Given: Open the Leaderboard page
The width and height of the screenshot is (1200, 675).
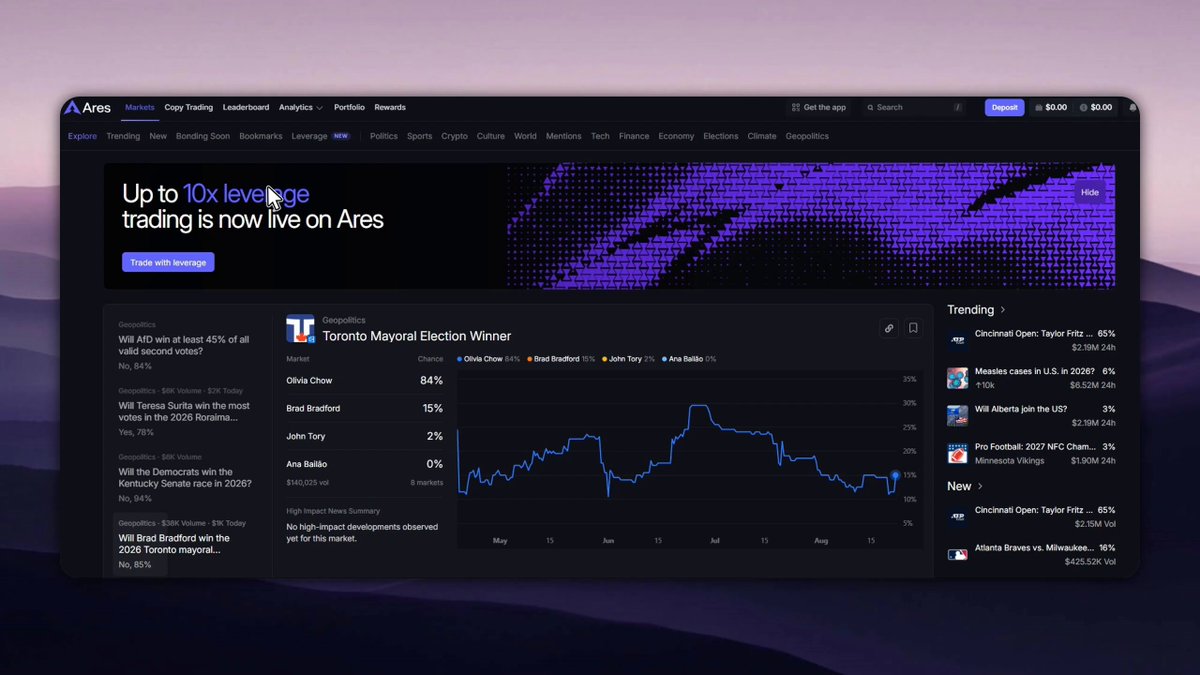Looking at the screenshot, I should click(x=246, y=108).
